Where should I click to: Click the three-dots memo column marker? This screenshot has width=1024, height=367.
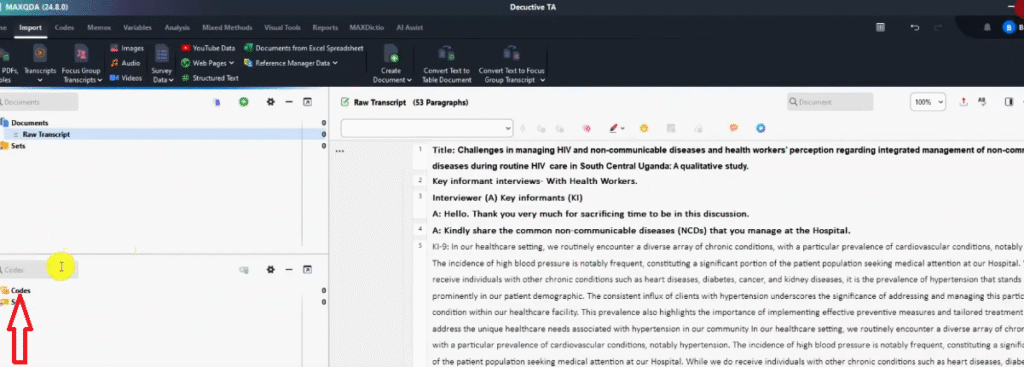point(340,151)
